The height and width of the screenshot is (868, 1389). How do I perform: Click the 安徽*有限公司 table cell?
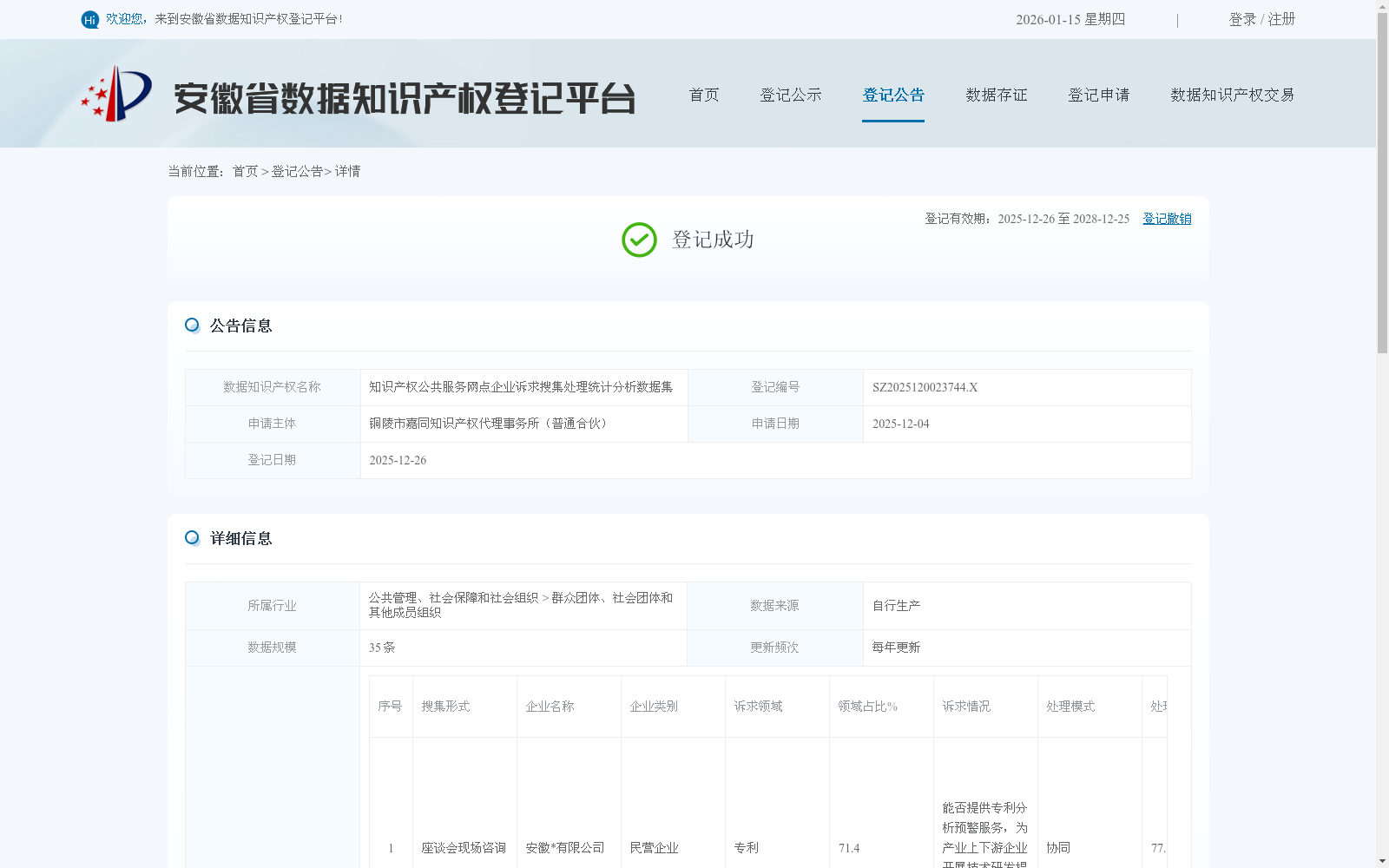tap(565, 848)
